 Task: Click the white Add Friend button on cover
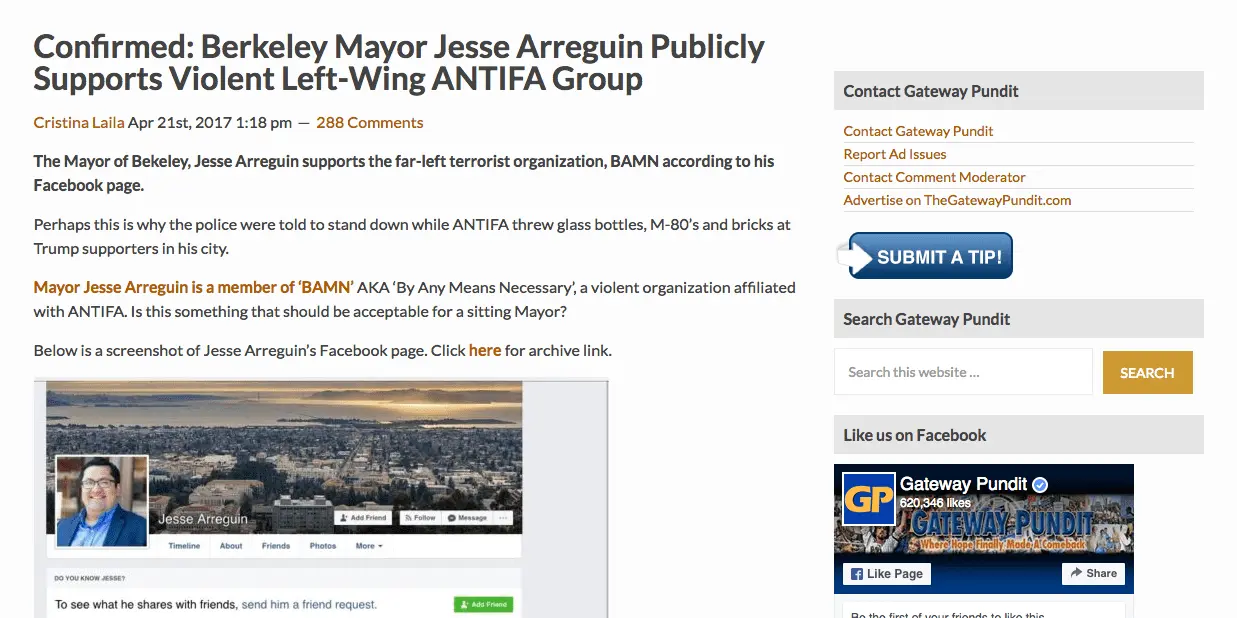click(362, 518)
